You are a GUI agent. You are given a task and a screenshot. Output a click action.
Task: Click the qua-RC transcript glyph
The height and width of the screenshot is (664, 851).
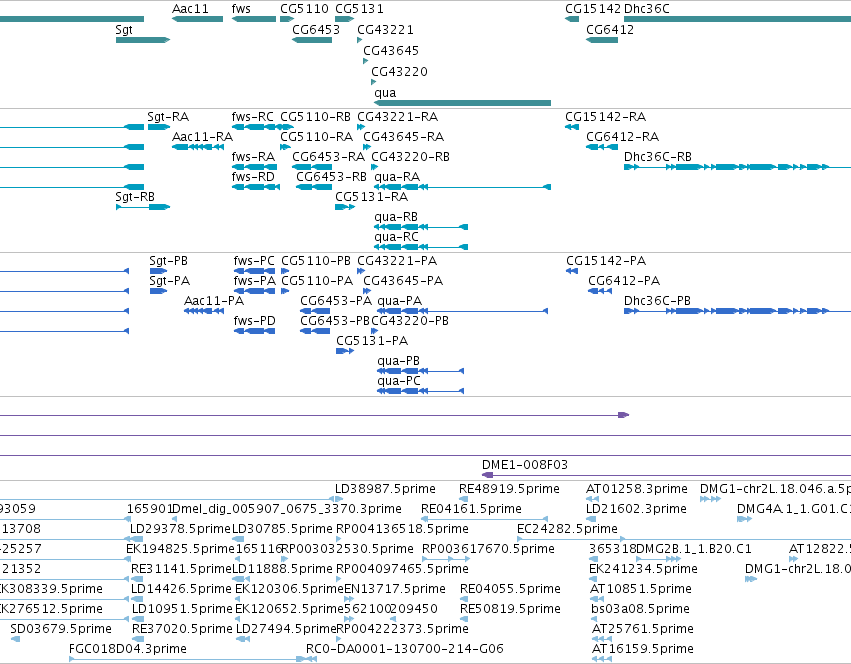[x=421, y=247]
